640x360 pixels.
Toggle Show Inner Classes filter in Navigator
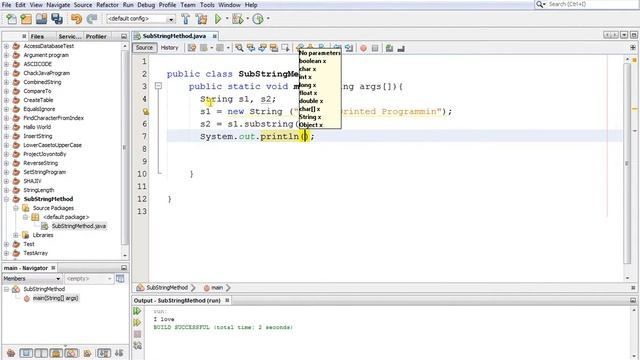(x=71, y=353)
